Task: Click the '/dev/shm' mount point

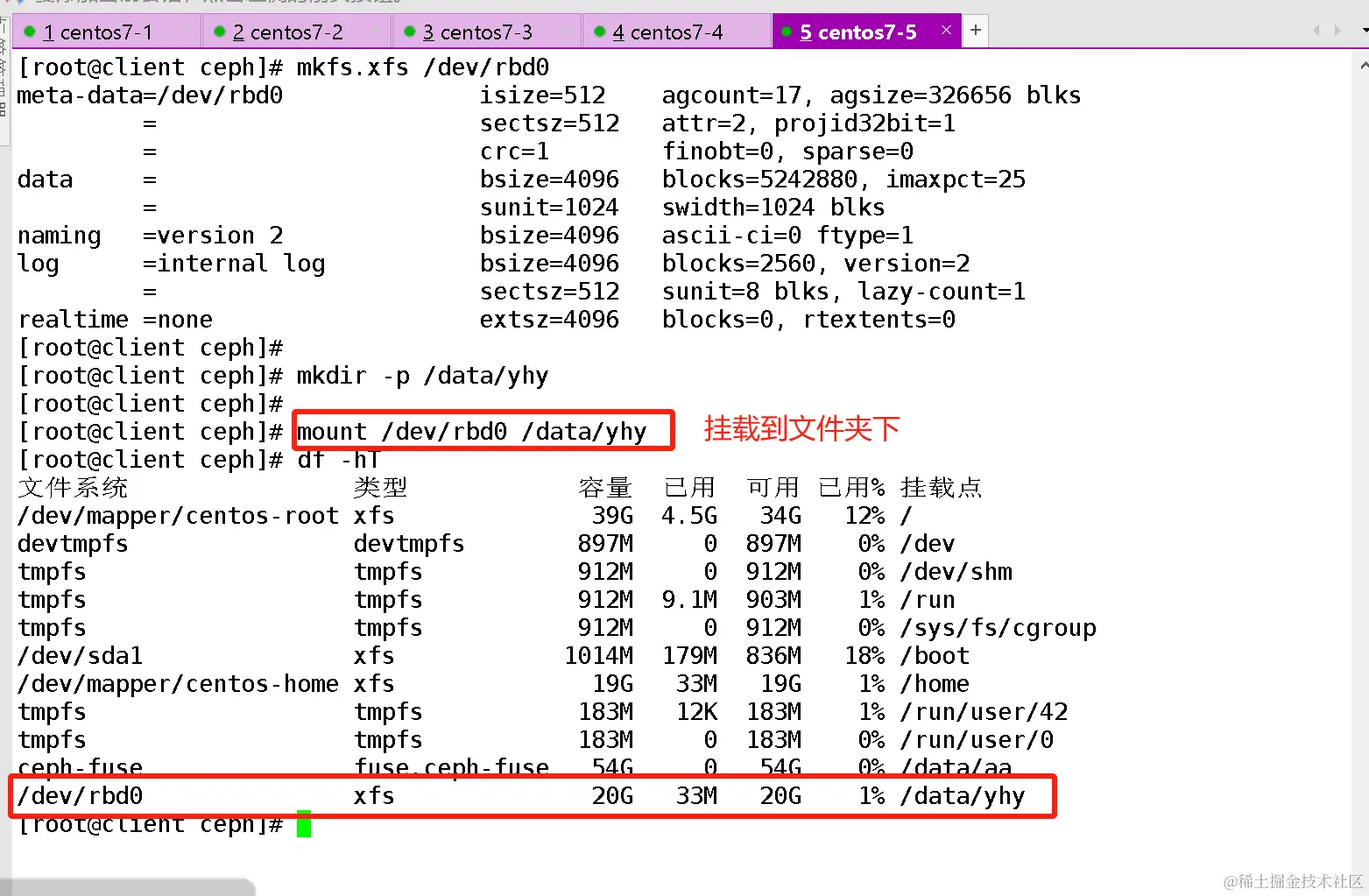Action: tap(956, 572)
